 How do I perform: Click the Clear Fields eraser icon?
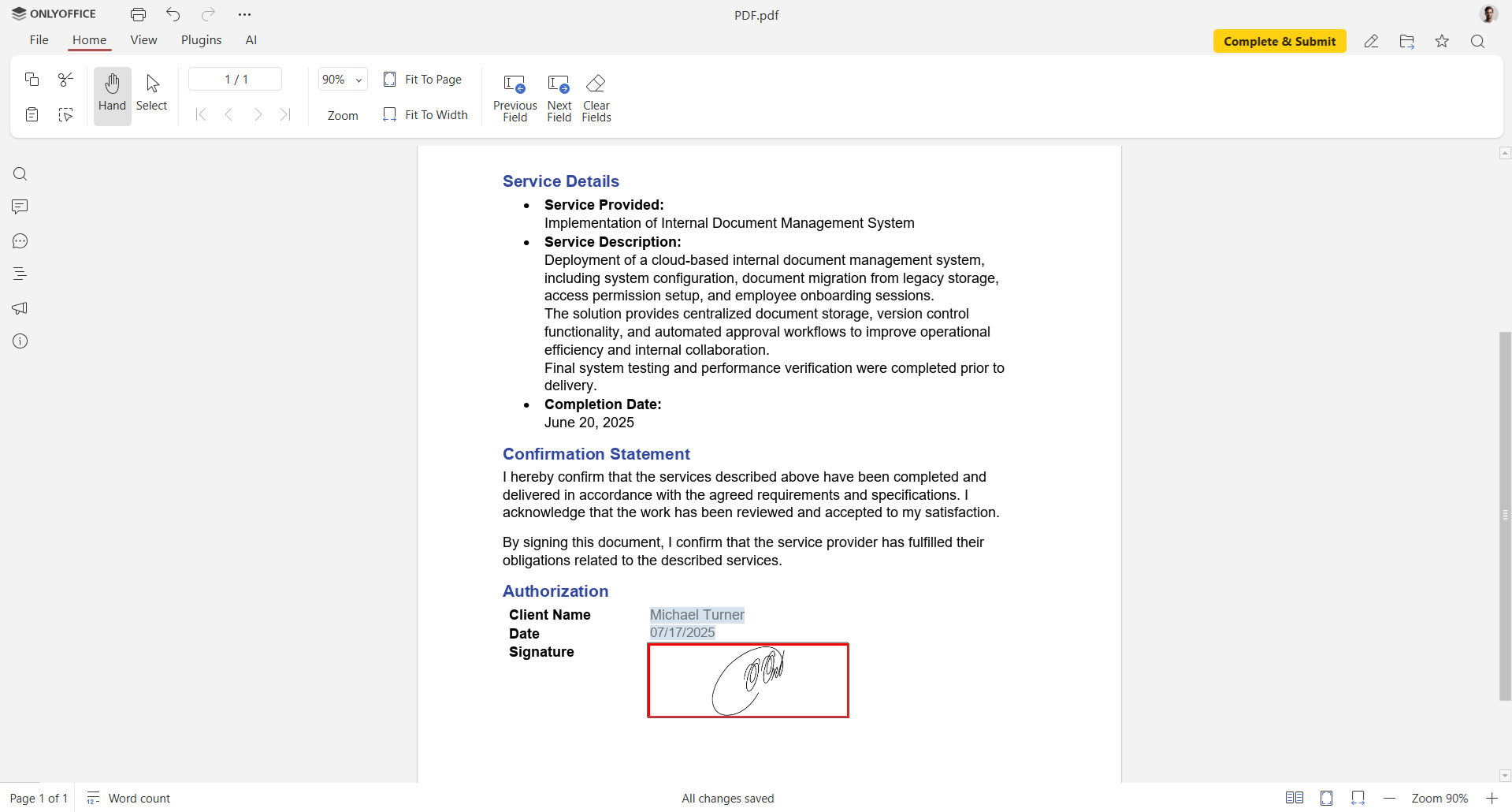point(596,84)
